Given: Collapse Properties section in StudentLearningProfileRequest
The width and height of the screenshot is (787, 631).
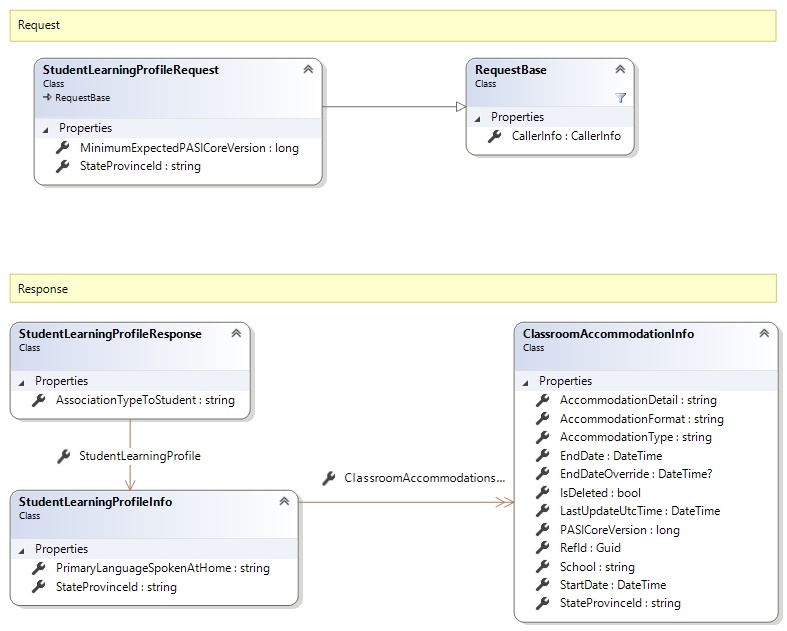Looking at the screenshot, I should [45, 129].
